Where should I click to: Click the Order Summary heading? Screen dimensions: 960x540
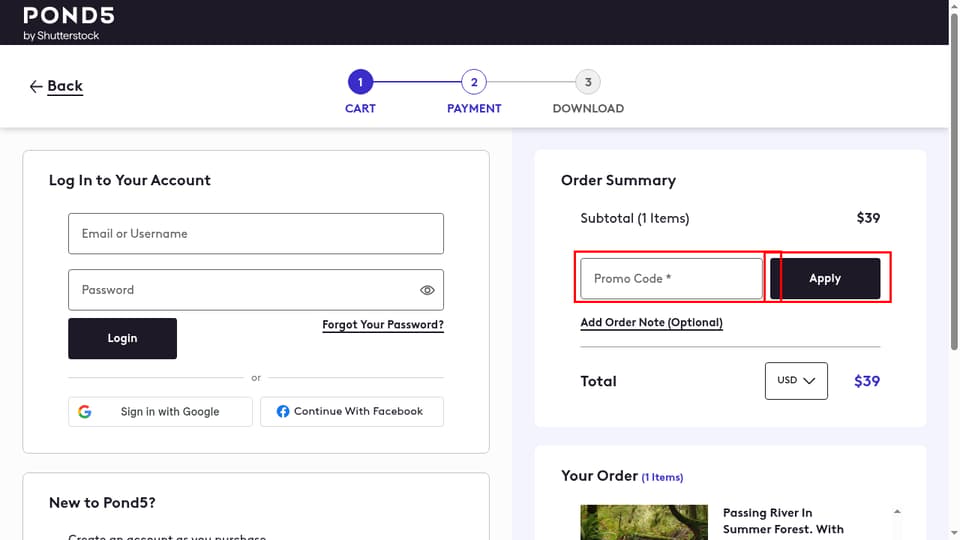[x=618, y=180]
